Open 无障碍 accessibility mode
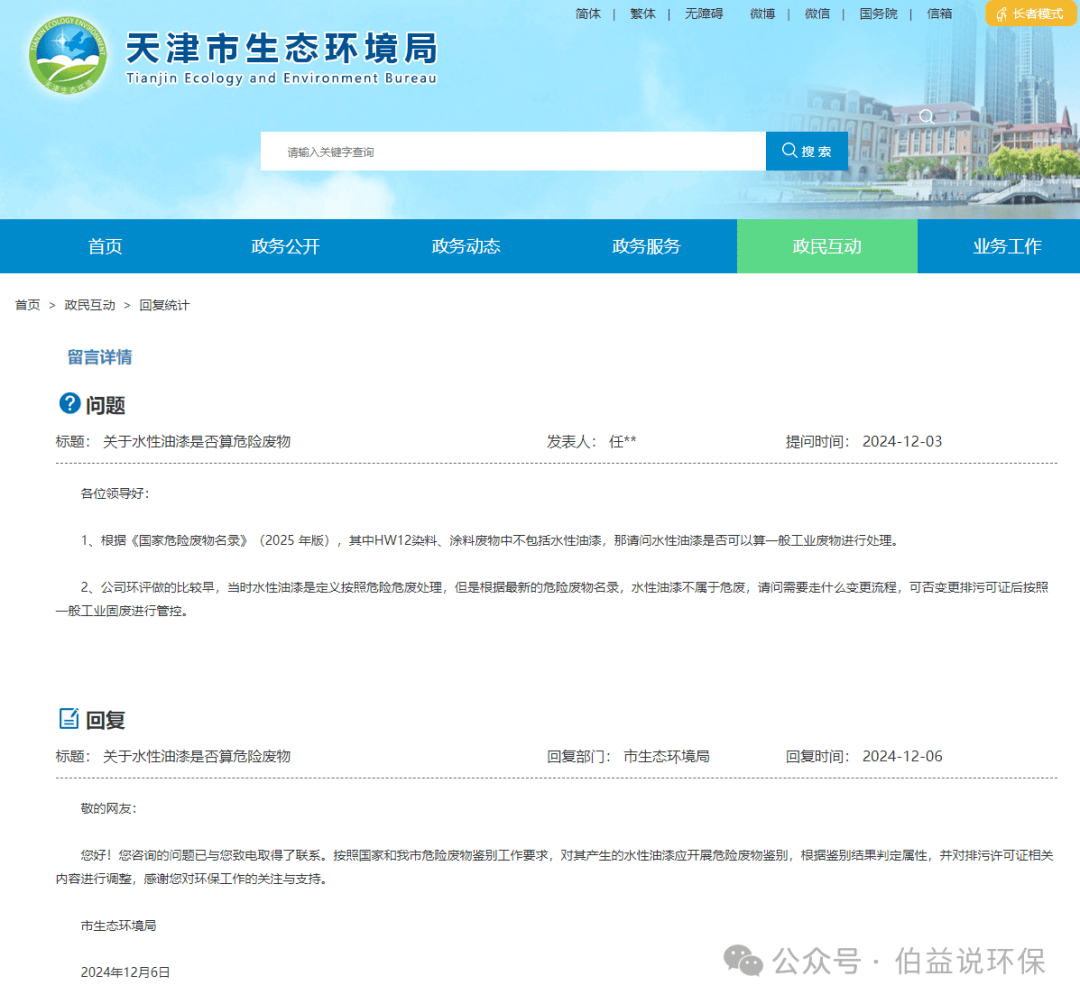This screenshot has width=1080, height=1004. [703, 14]
